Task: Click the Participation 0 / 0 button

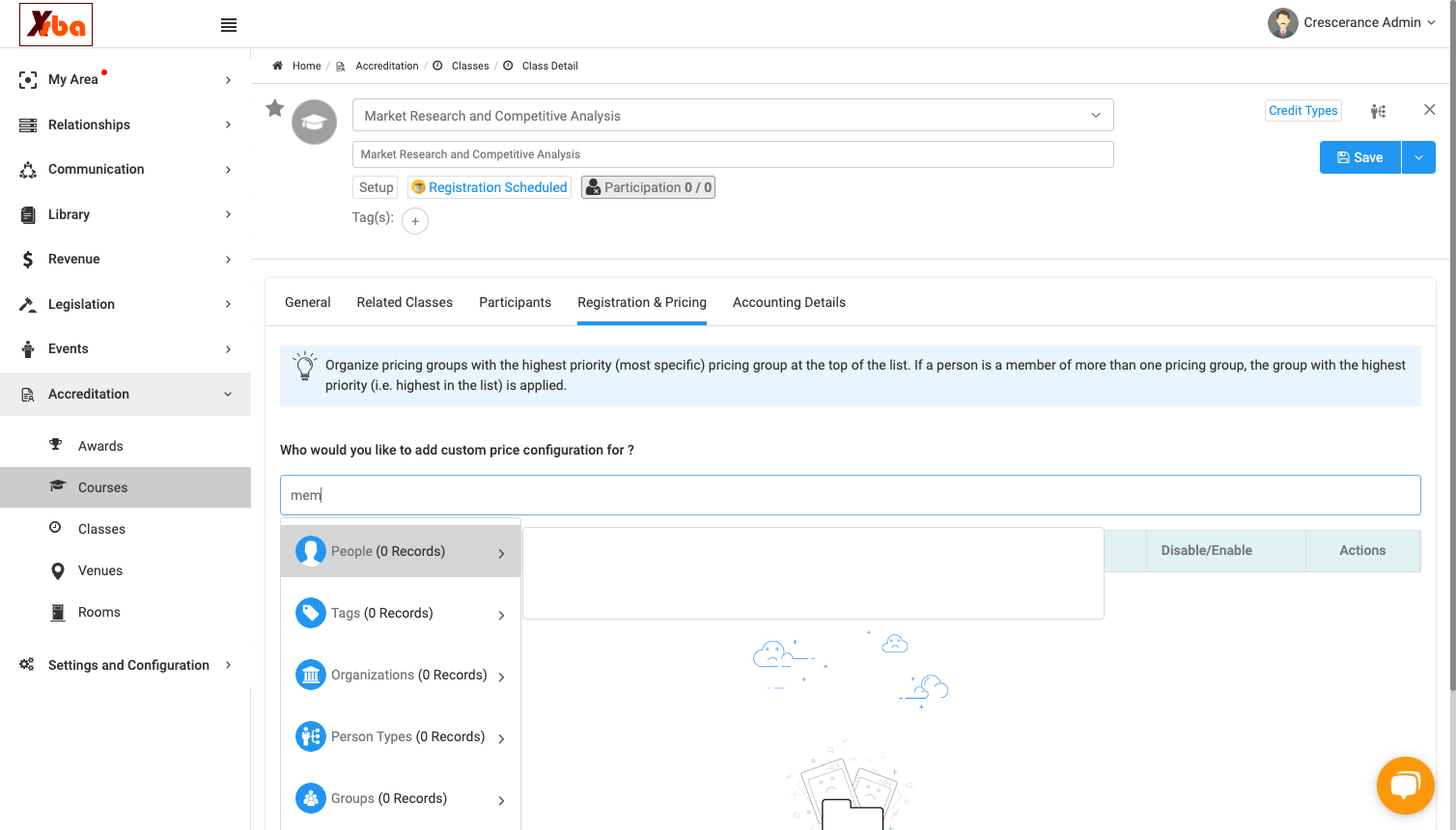Action: (x=648, y=187)
